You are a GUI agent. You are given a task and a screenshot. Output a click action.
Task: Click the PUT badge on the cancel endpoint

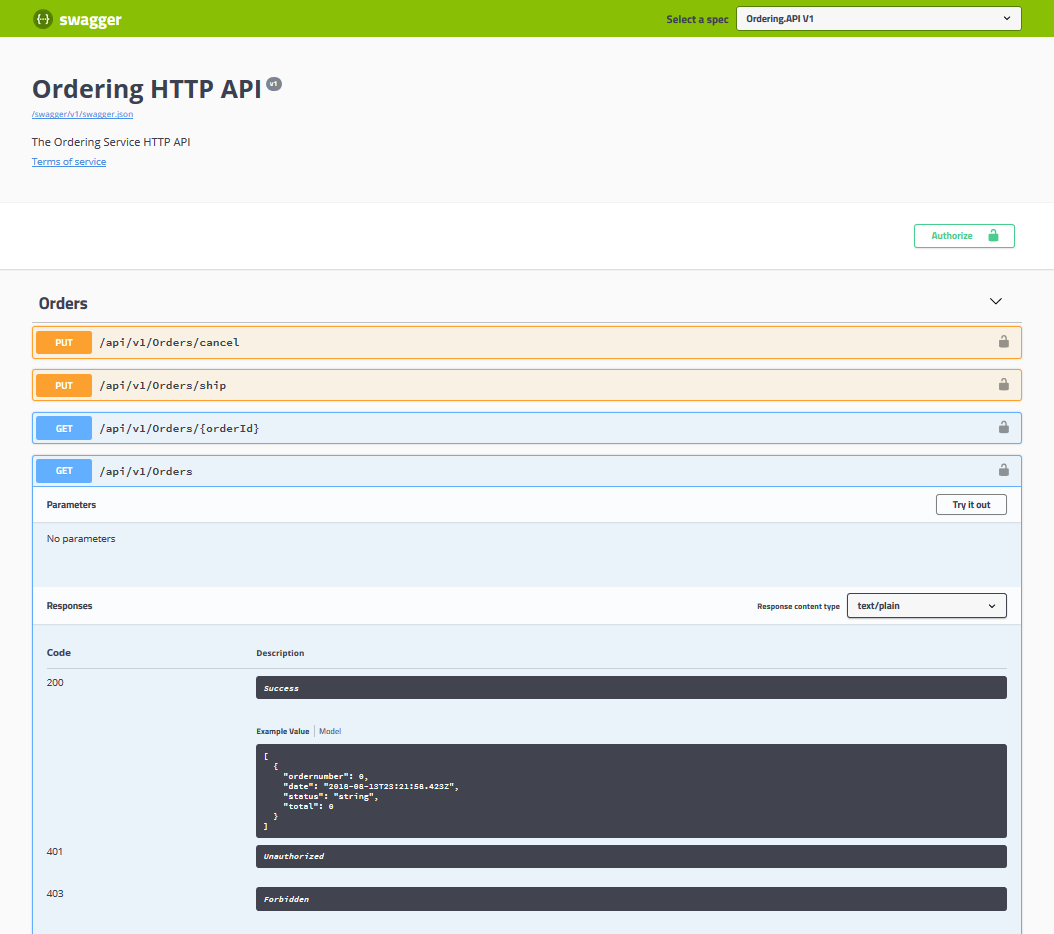coord(63,341)
